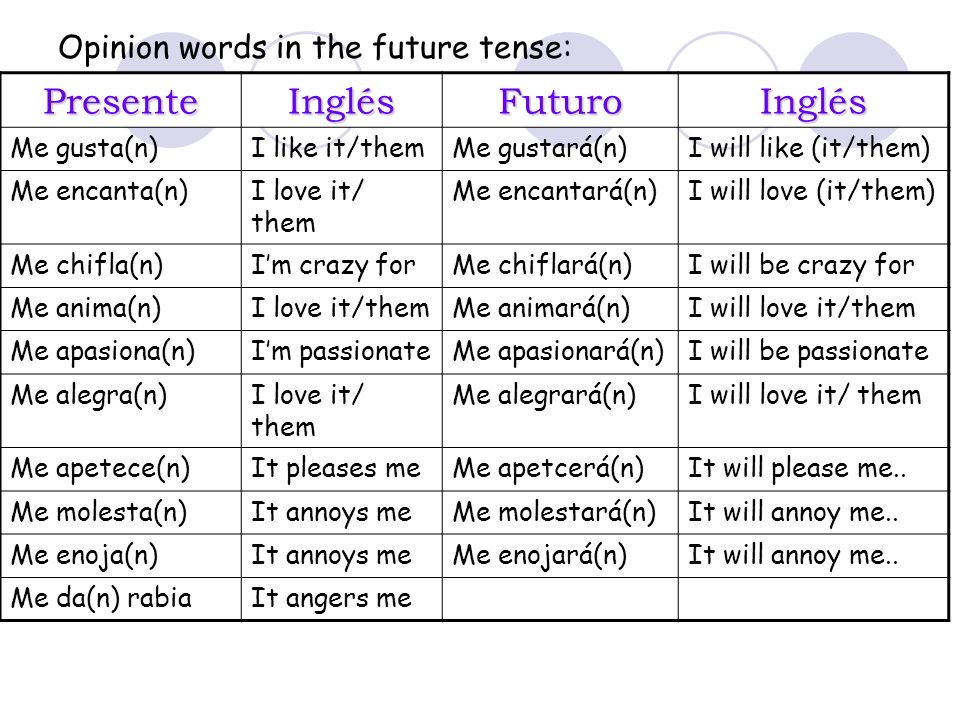Select the cell 'Me alegrará(n)'
The image size is (960, 720).
pyautogui.click(x=560, y=411)
